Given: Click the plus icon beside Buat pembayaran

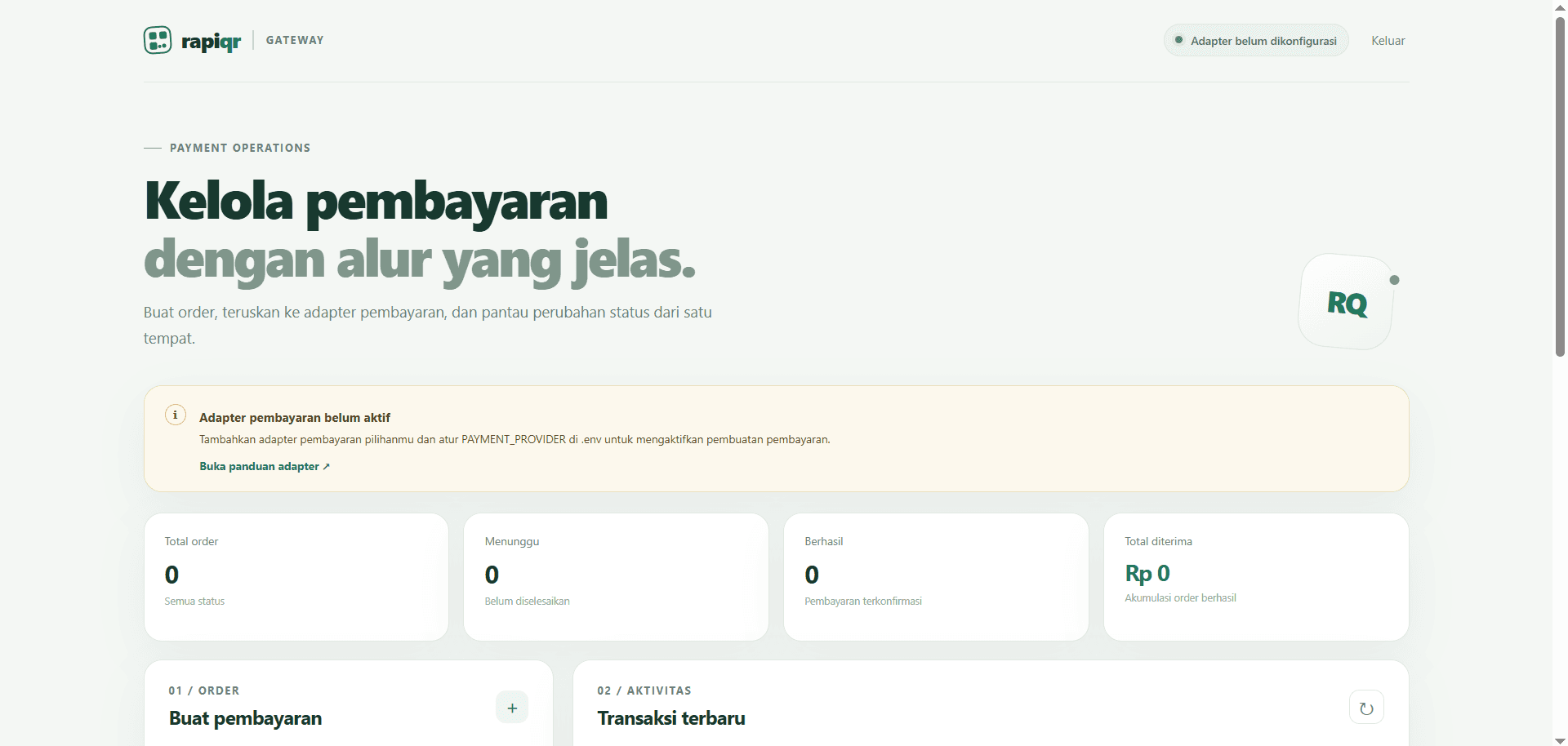Looking at the screenshot, I should click(512, 708).
